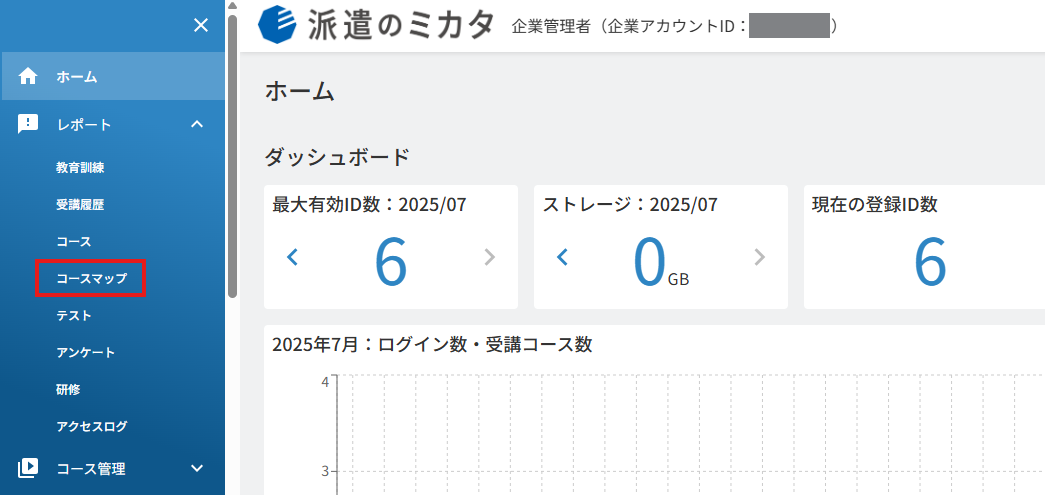
Task: Click the レポート speech bubble icon
Action: (28, 124)
